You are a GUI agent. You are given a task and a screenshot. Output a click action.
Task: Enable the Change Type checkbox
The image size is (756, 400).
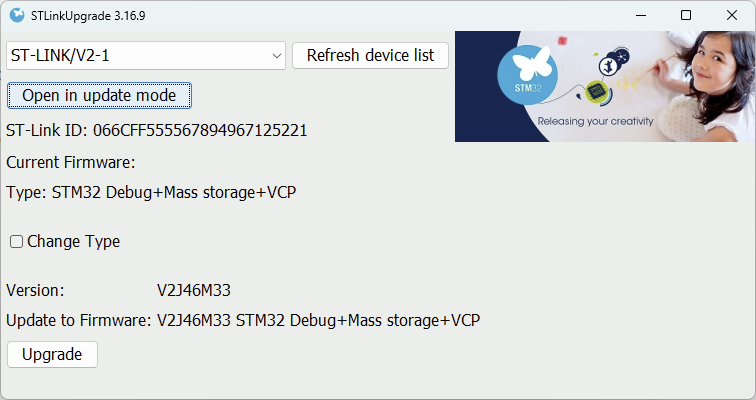tap(16, 242)
